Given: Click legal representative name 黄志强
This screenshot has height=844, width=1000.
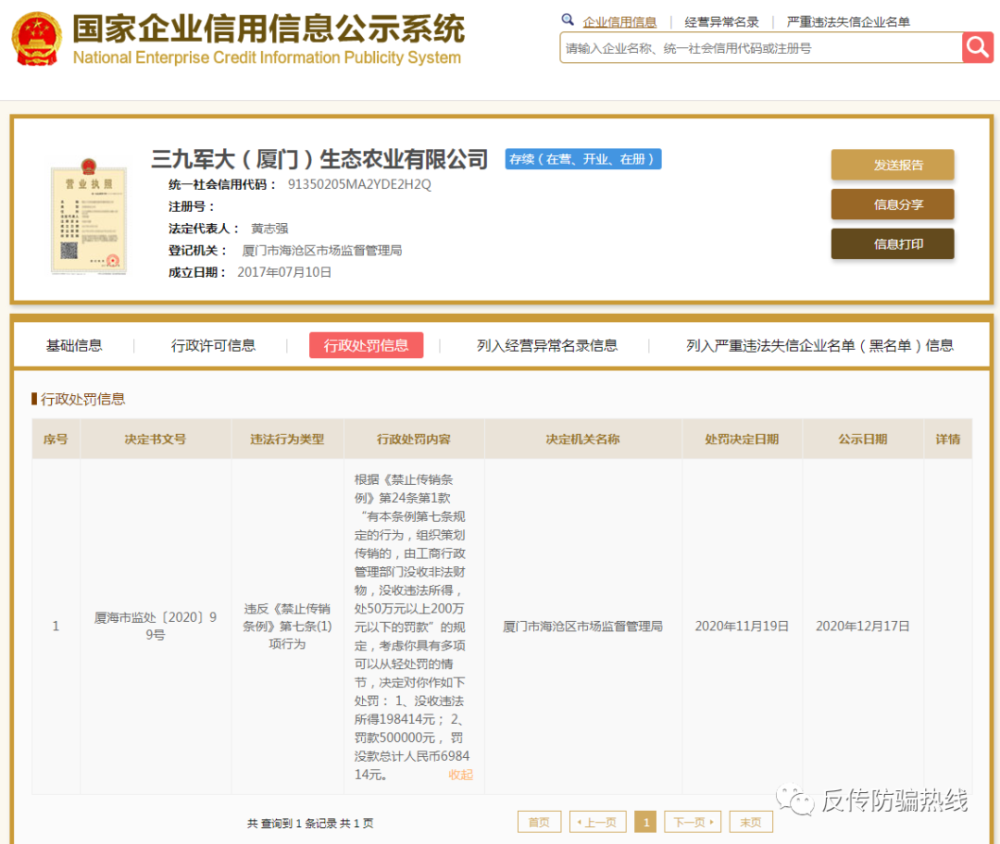Looking at the screenshot, I should [269, 228].
